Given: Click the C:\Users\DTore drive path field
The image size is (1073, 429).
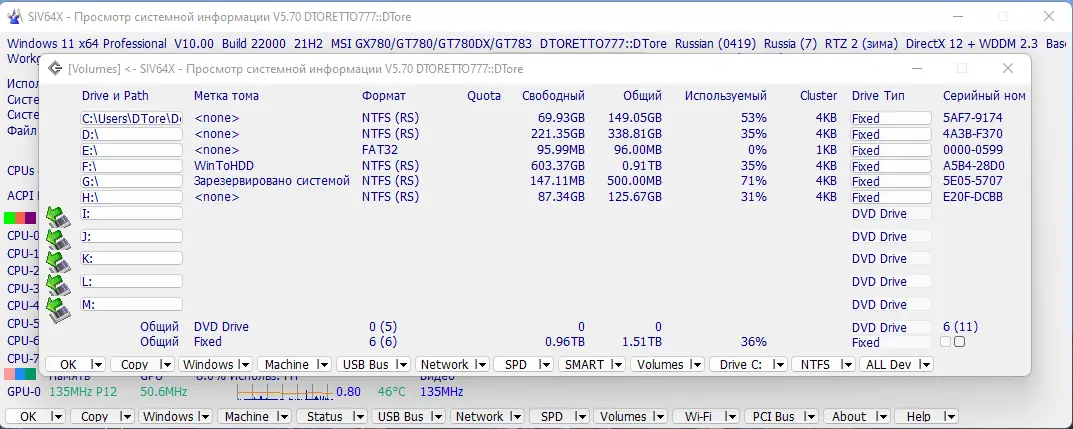Looking at the screenshot, I should 132,118.
